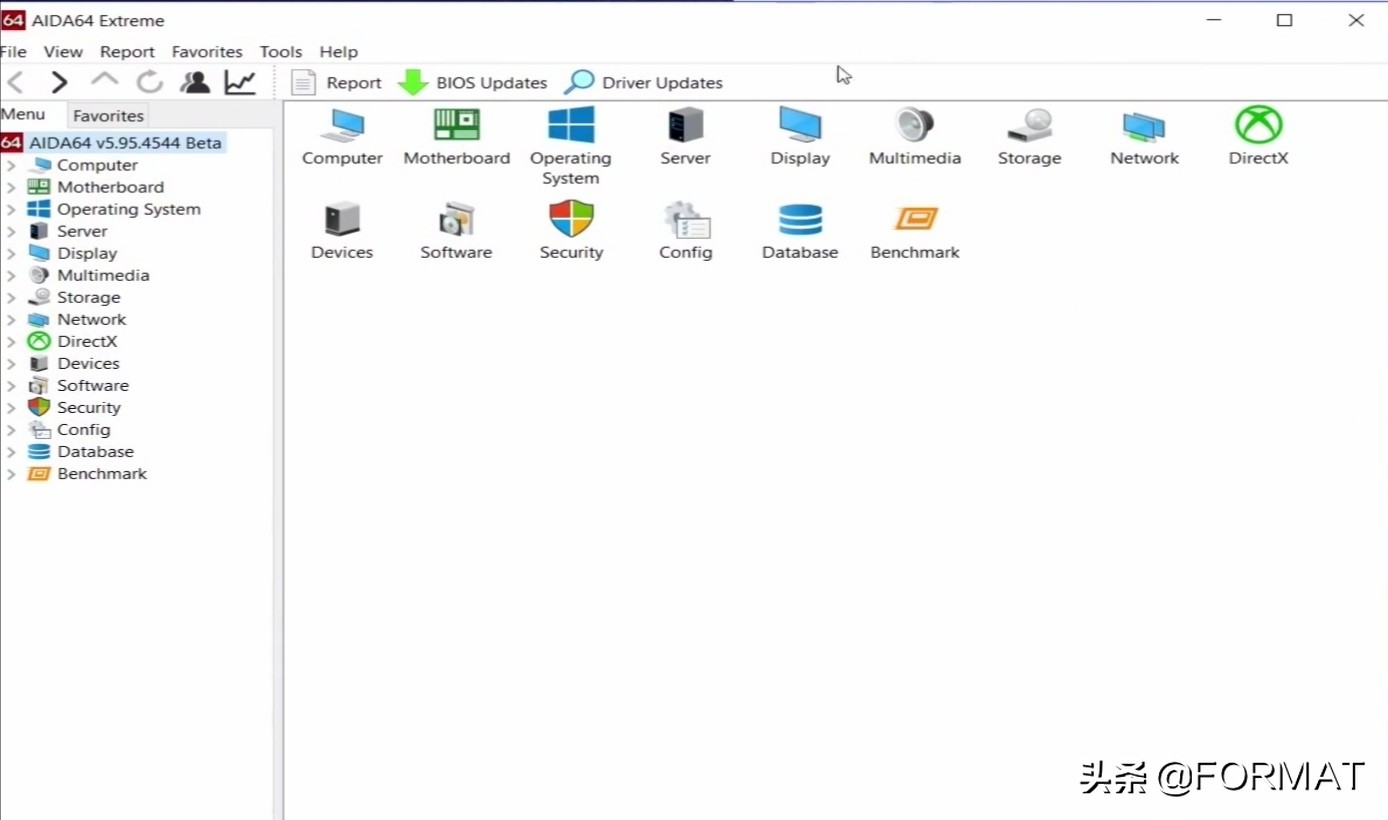Open the Multimedia speaker icon in main pane

pyautogui.click(x=914, y=126)
